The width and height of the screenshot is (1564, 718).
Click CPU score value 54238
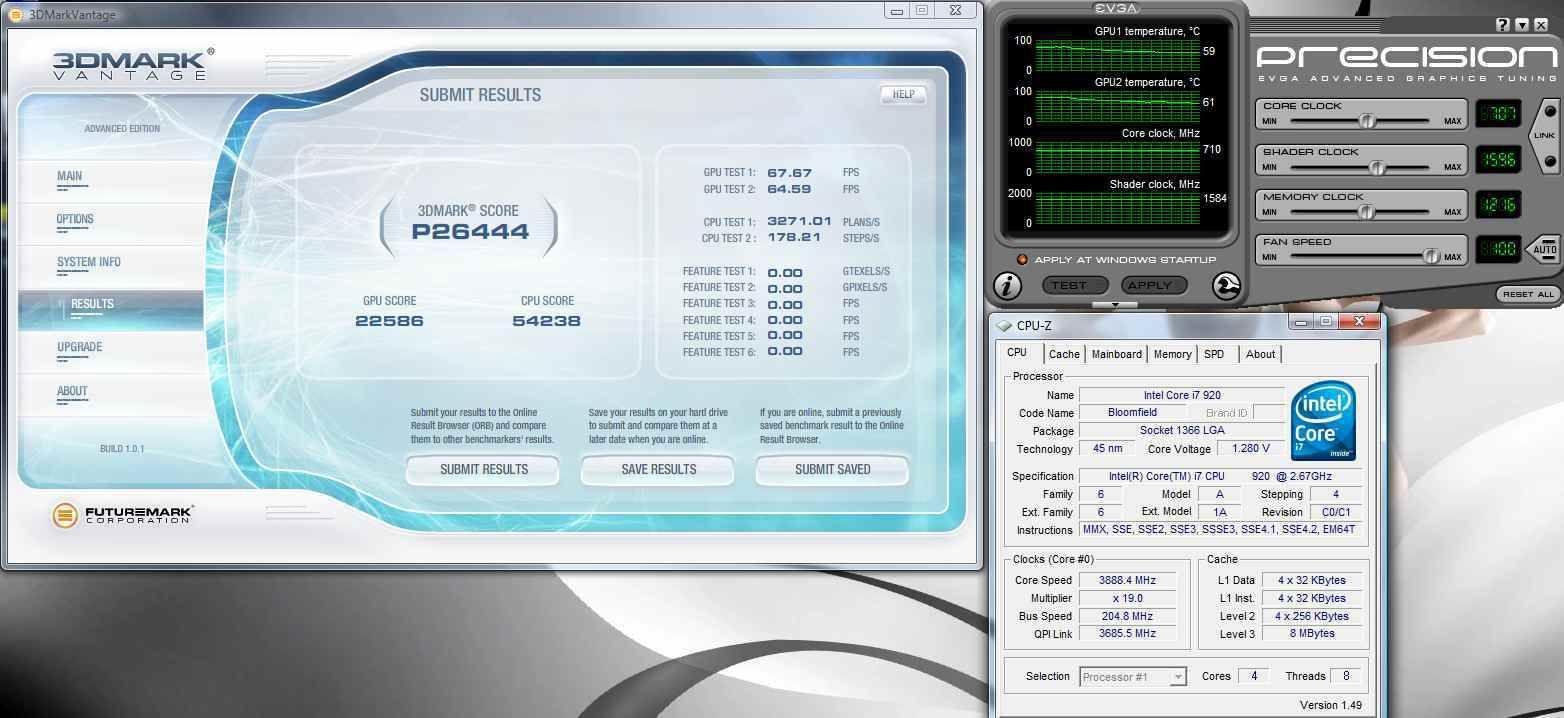(546, 321)
